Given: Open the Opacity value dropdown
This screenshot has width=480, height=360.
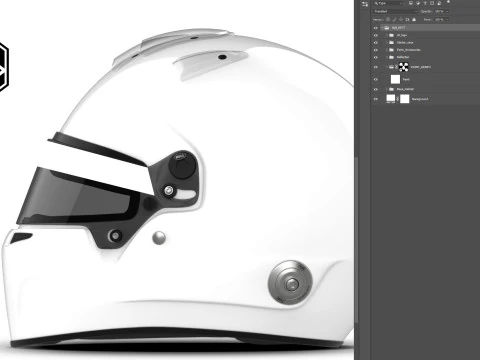Looking at the screenshot, I should coord(447,11).
